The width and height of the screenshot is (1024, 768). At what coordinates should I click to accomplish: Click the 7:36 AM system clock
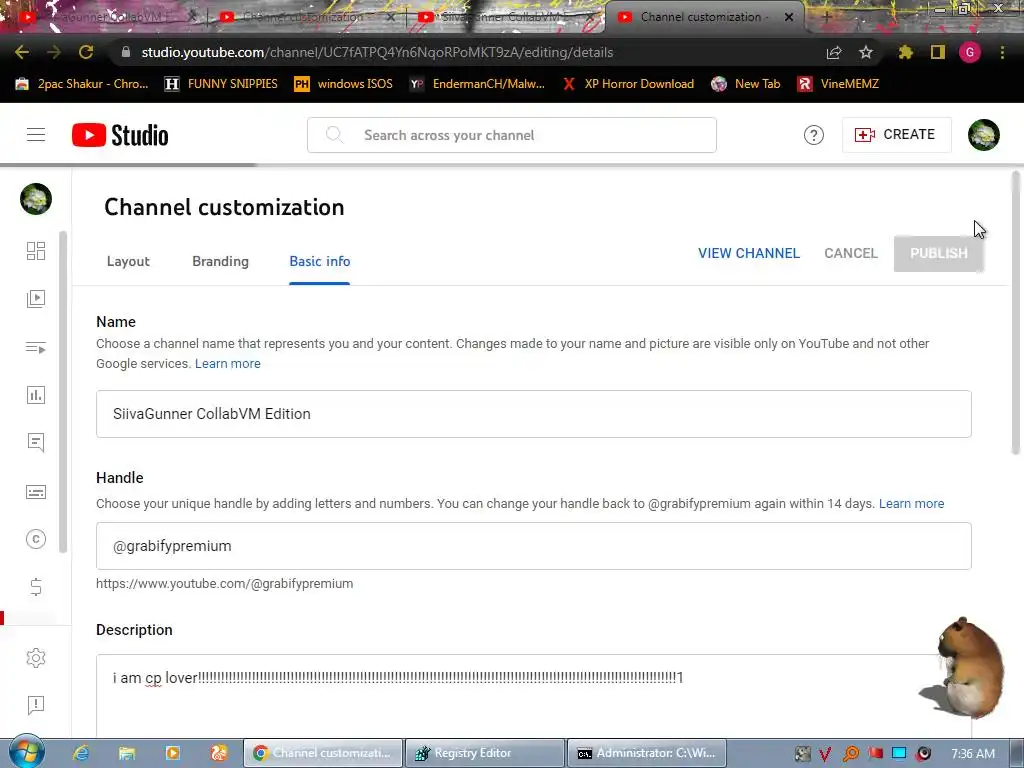972,754
